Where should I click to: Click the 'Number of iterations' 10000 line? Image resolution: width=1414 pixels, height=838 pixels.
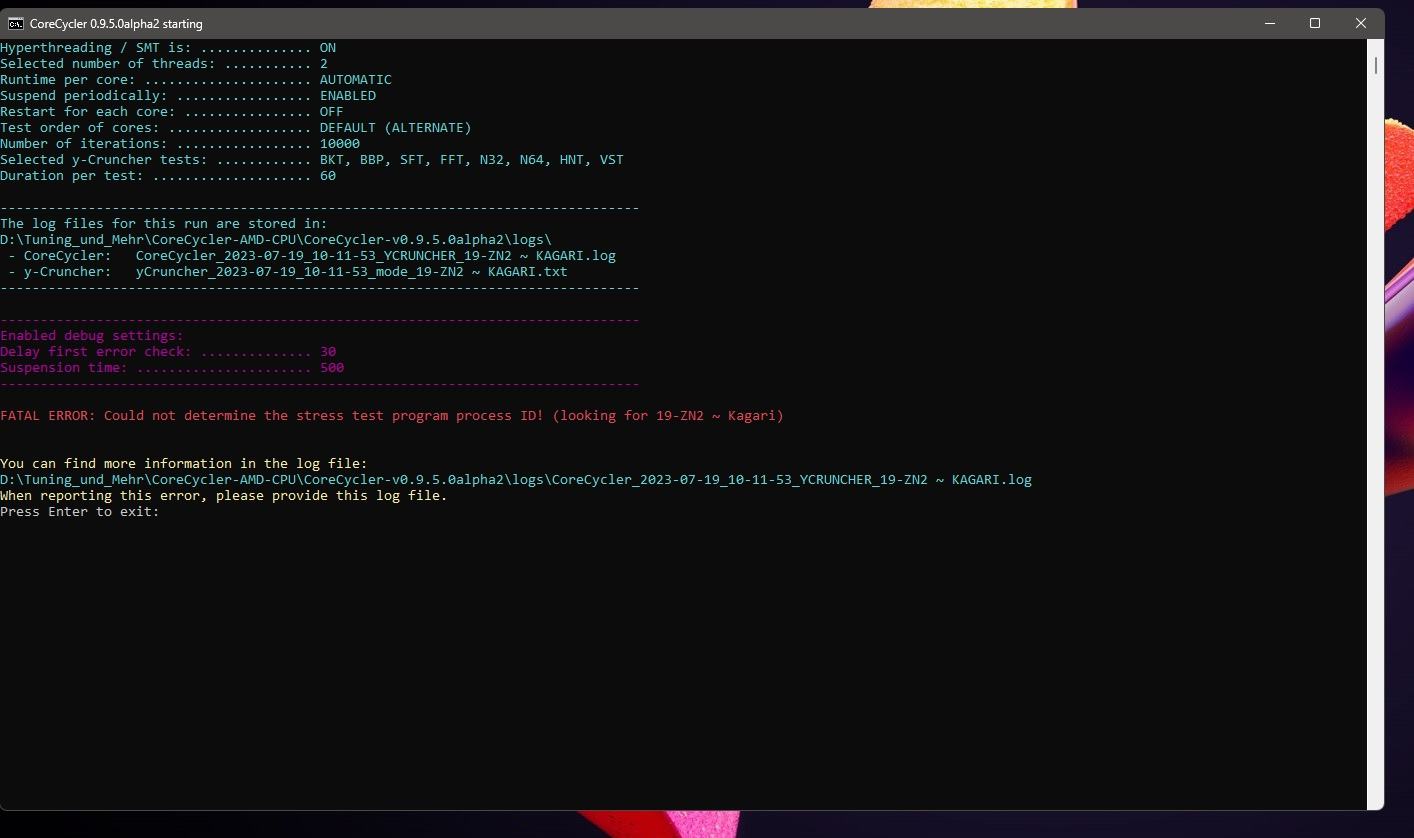click(180, 144)
